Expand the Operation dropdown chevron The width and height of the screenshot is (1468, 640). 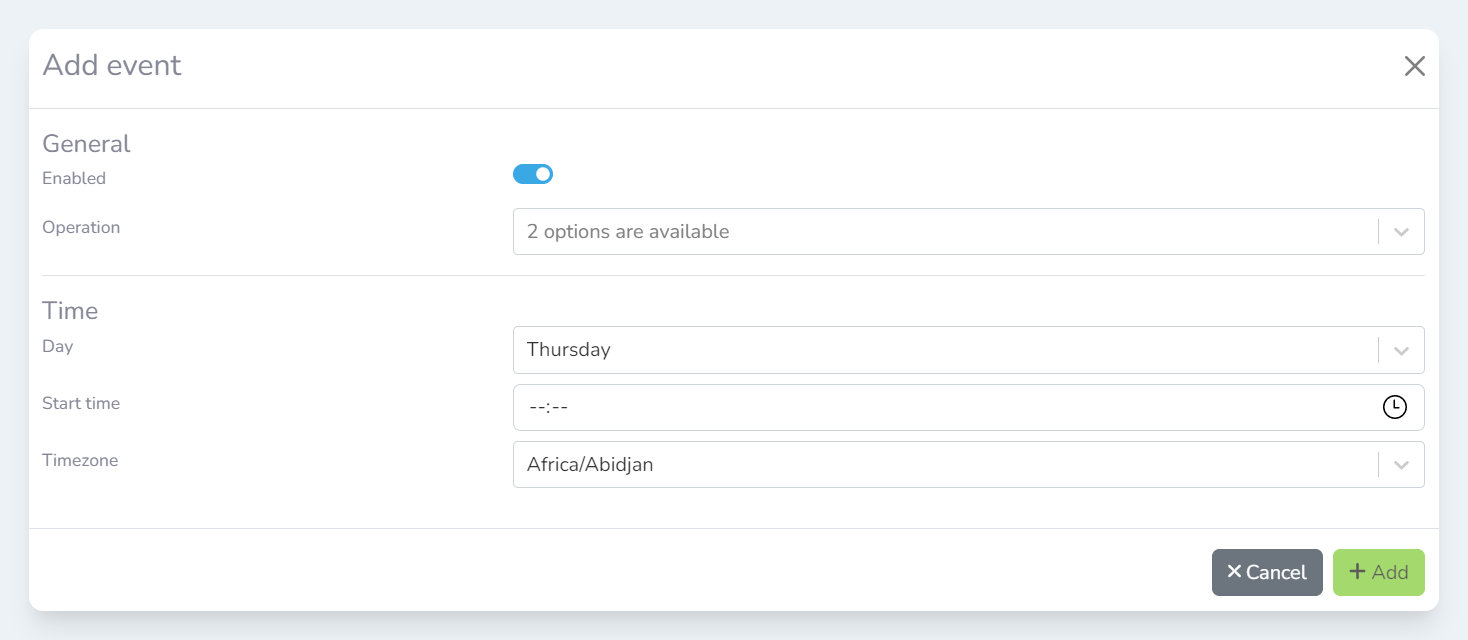[x=1401, y=232]
